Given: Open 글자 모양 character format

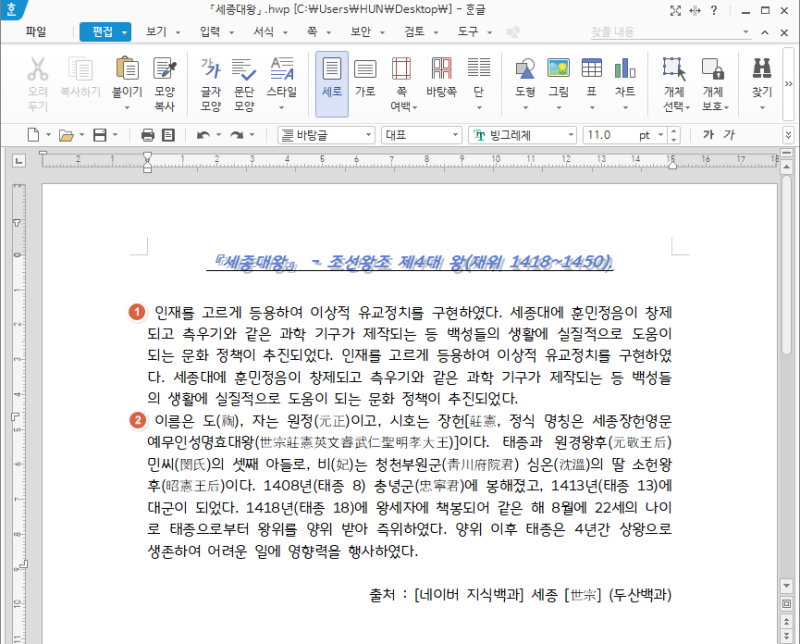Looking at the screenshot, I should point(211,69).
